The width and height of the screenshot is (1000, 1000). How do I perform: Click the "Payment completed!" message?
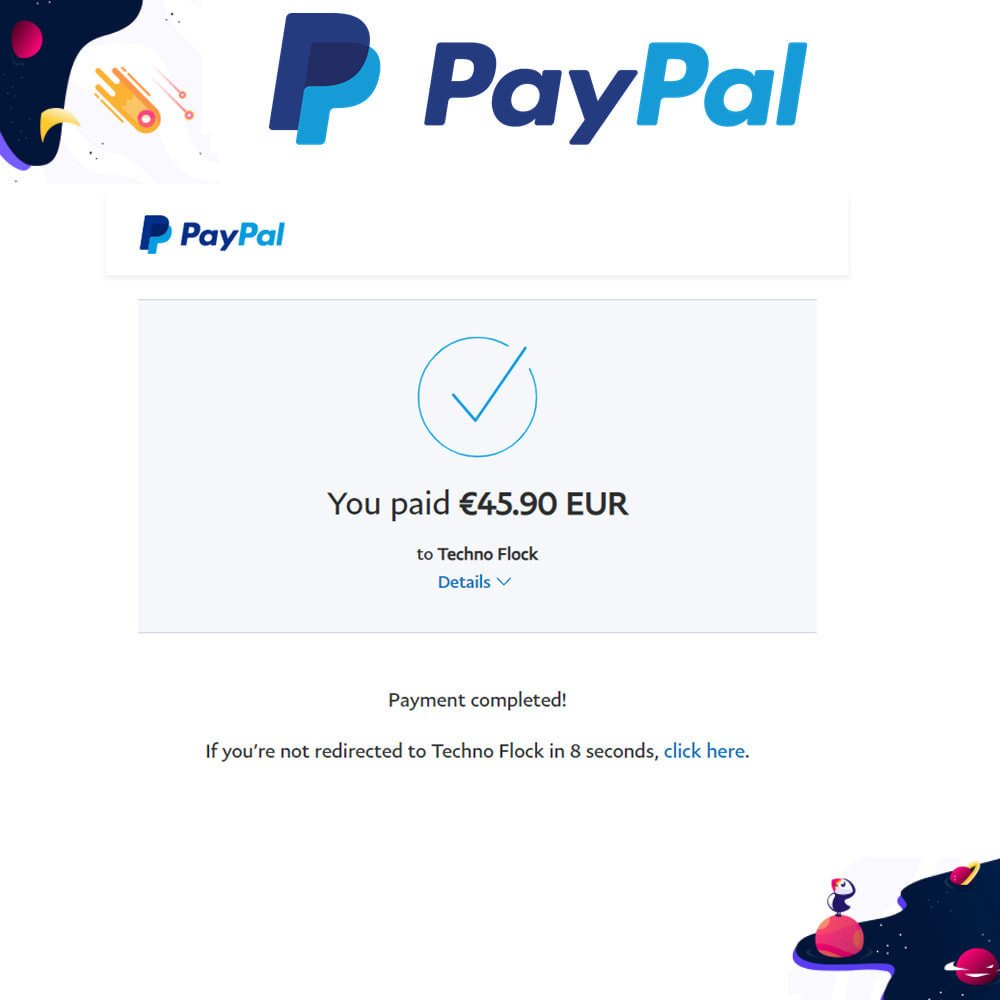click(x=477, y=700)
